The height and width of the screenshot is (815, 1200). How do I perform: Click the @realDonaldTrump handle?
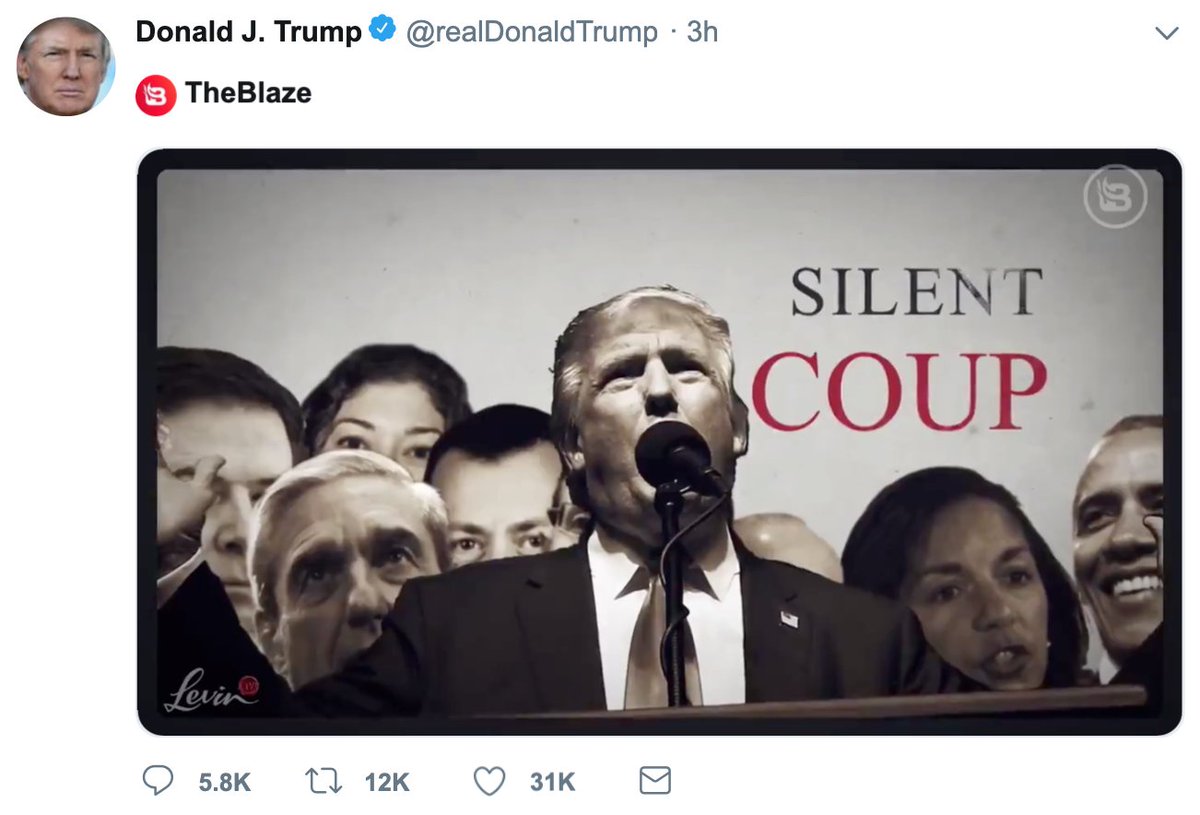[x=531, y=32]
